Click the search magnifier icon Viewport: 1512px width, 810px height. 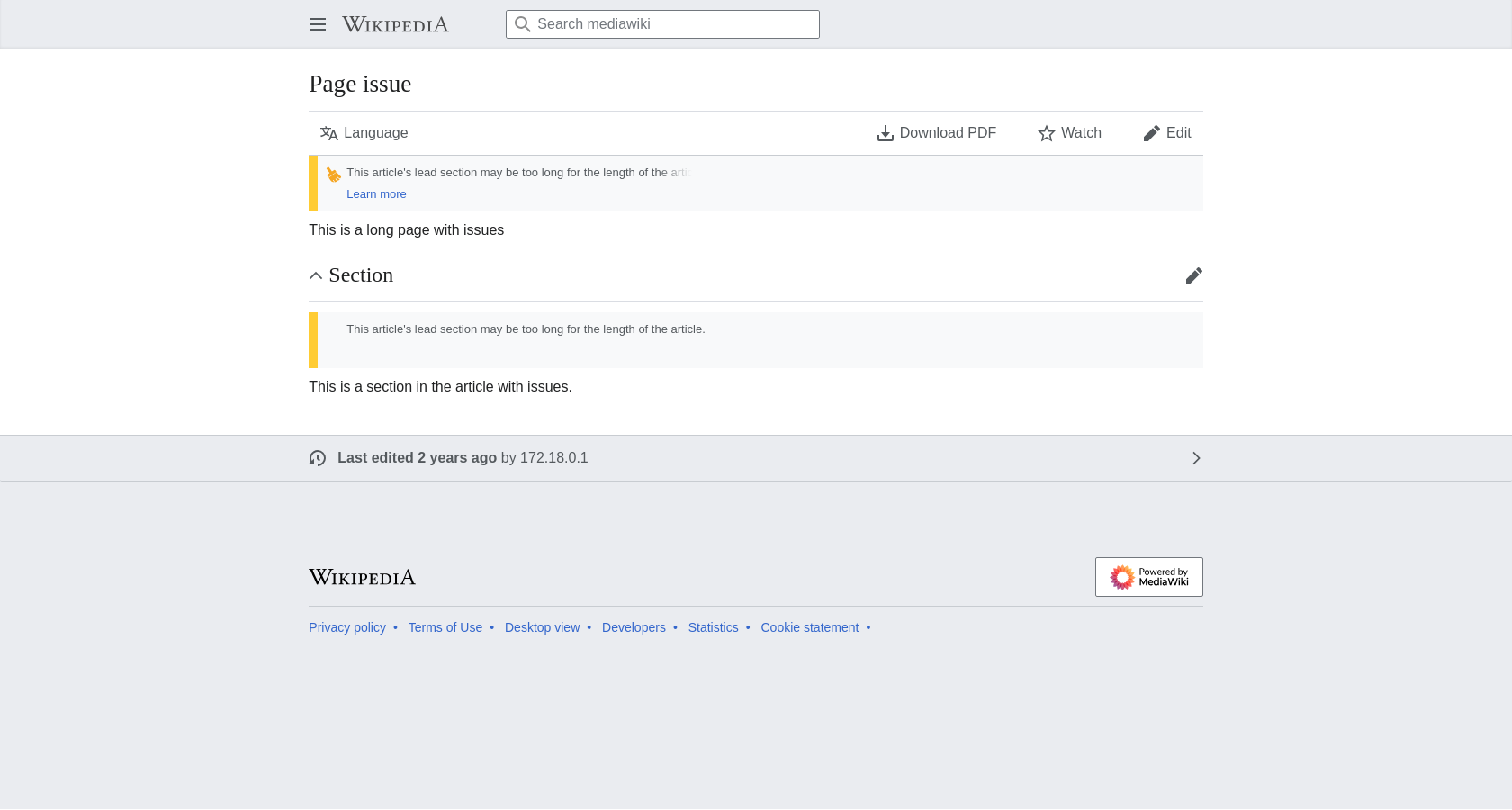pyautogui.click(x=523, y=24)
